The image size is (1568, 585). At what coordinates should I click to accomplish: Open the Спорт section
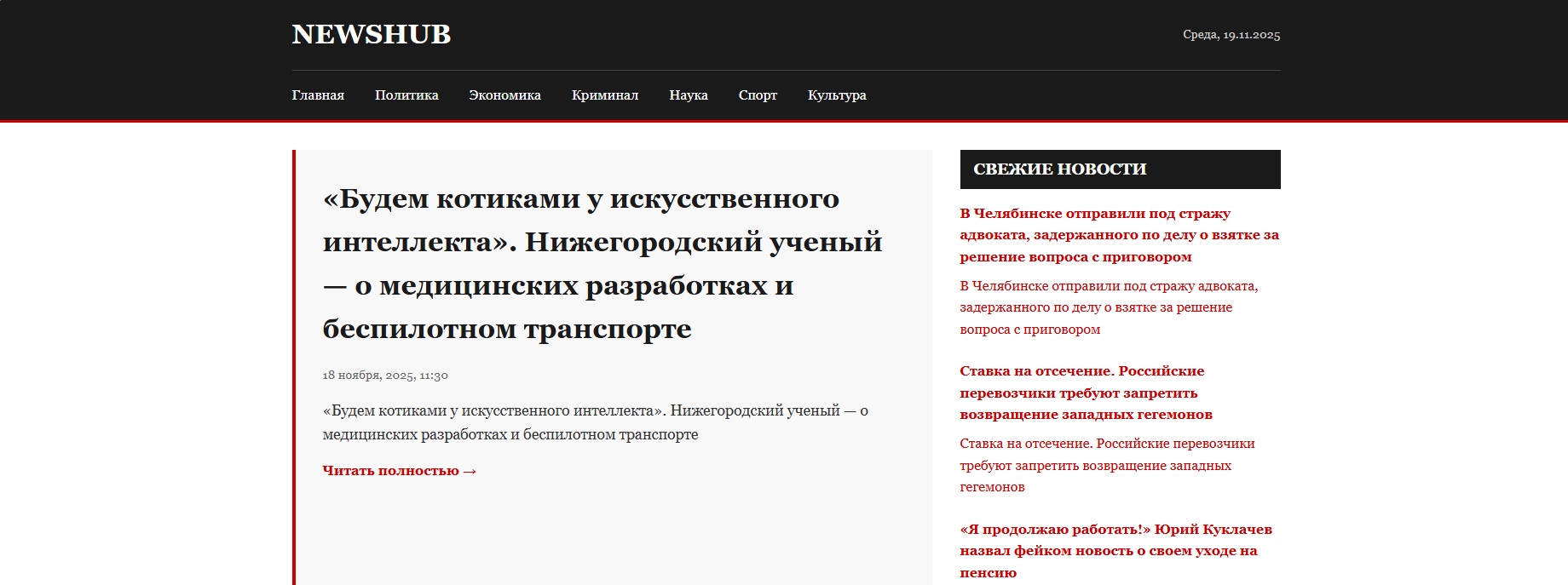pos(758,95)
